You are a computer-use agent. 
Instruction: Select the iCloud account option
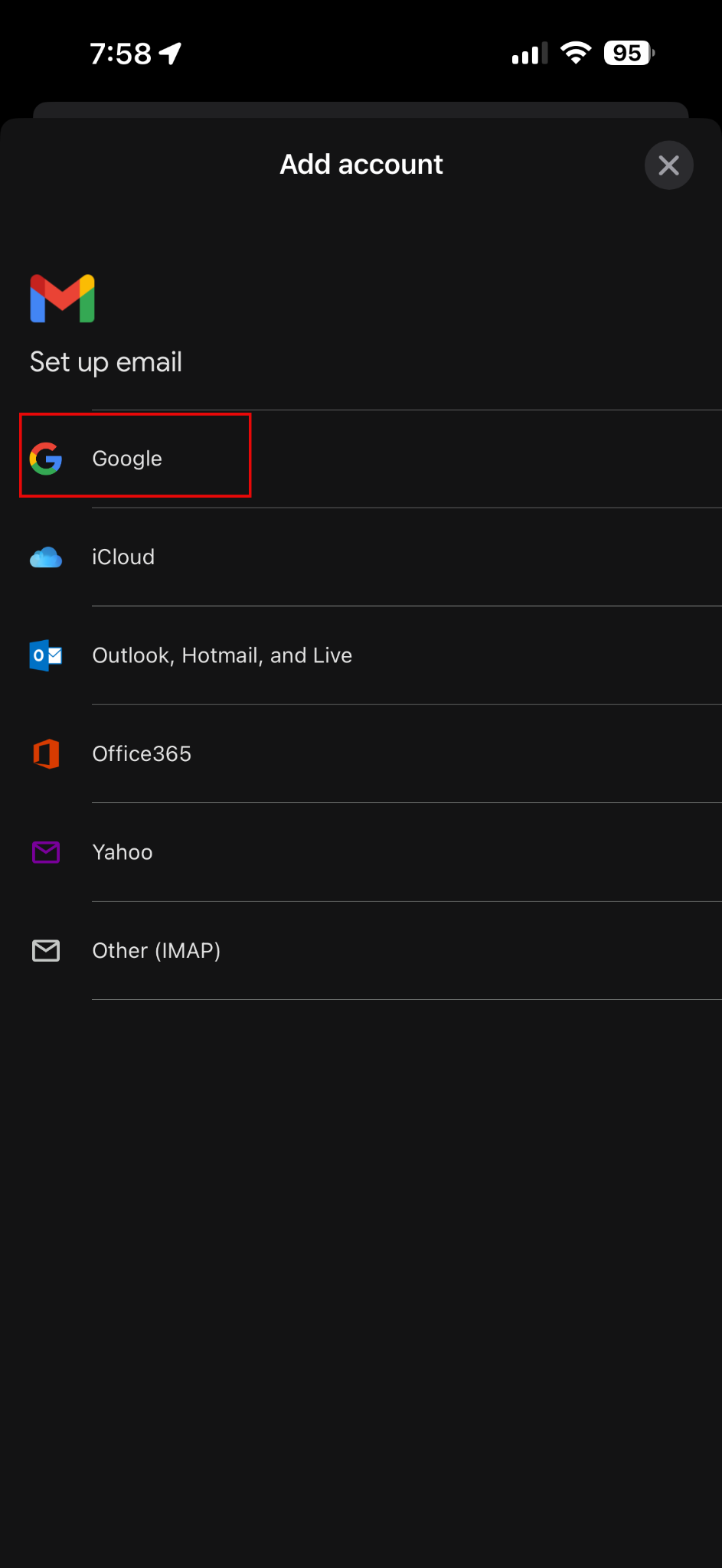click(x=123, y=557)
